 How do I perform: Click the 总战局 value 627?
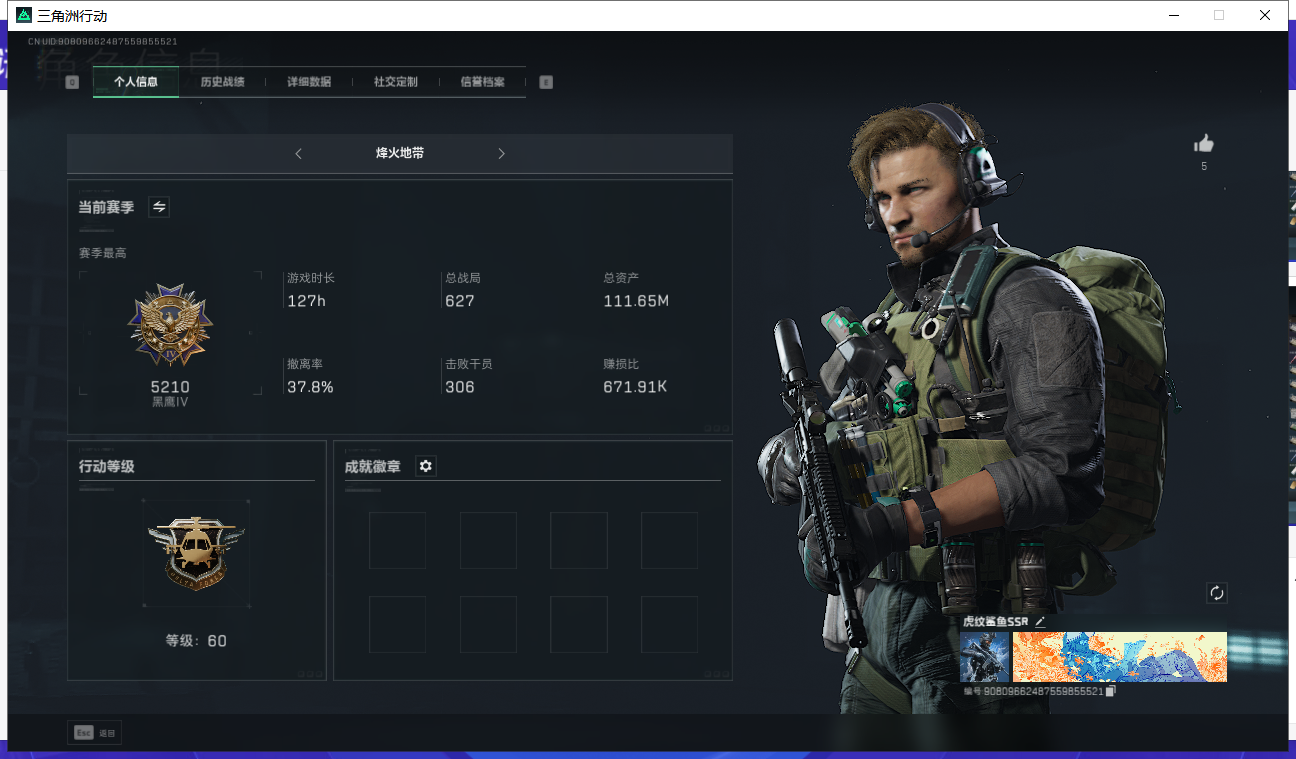coord(460,301)
